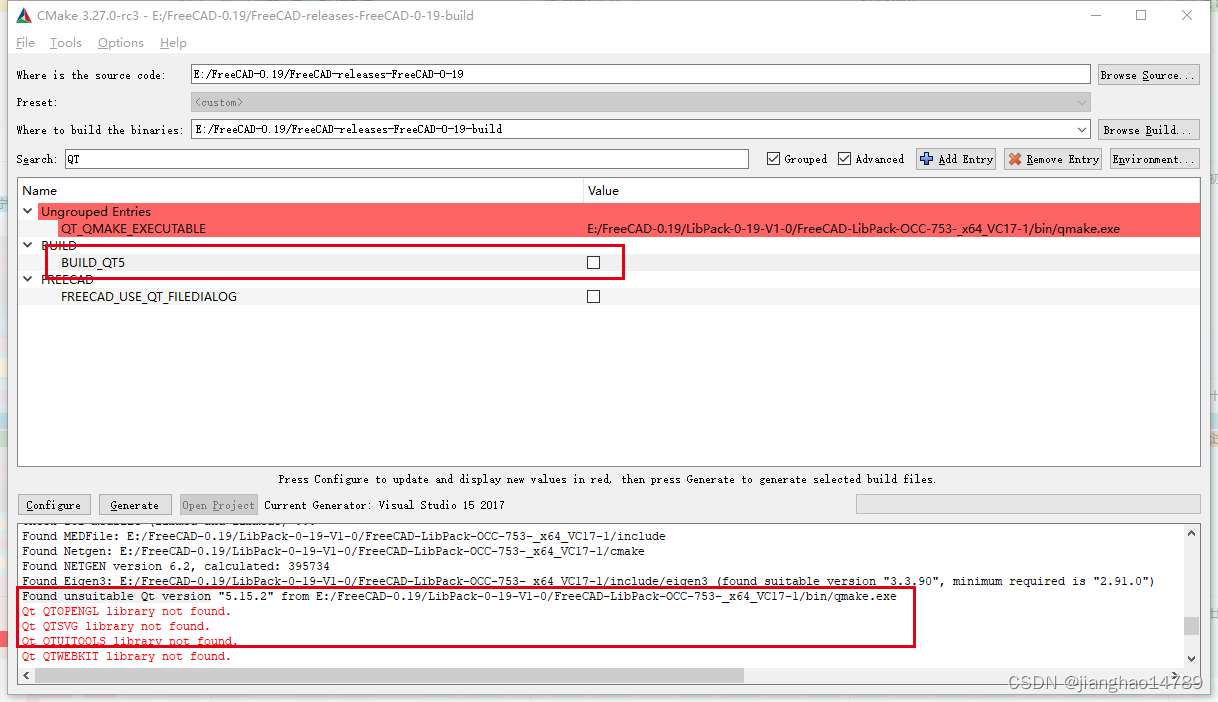The image size is (1218, 702).
Task: Open the File menu
Action: tap(25, 43)
